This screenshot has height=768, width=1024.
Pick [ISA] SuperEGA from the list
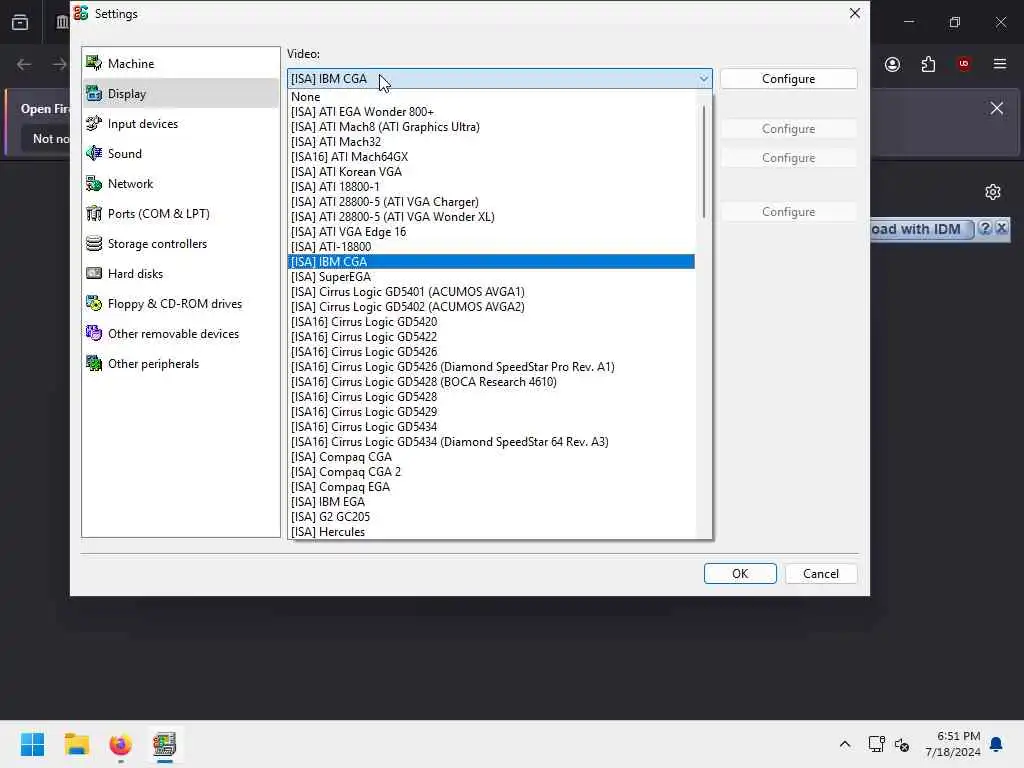(x=491, y=277)
